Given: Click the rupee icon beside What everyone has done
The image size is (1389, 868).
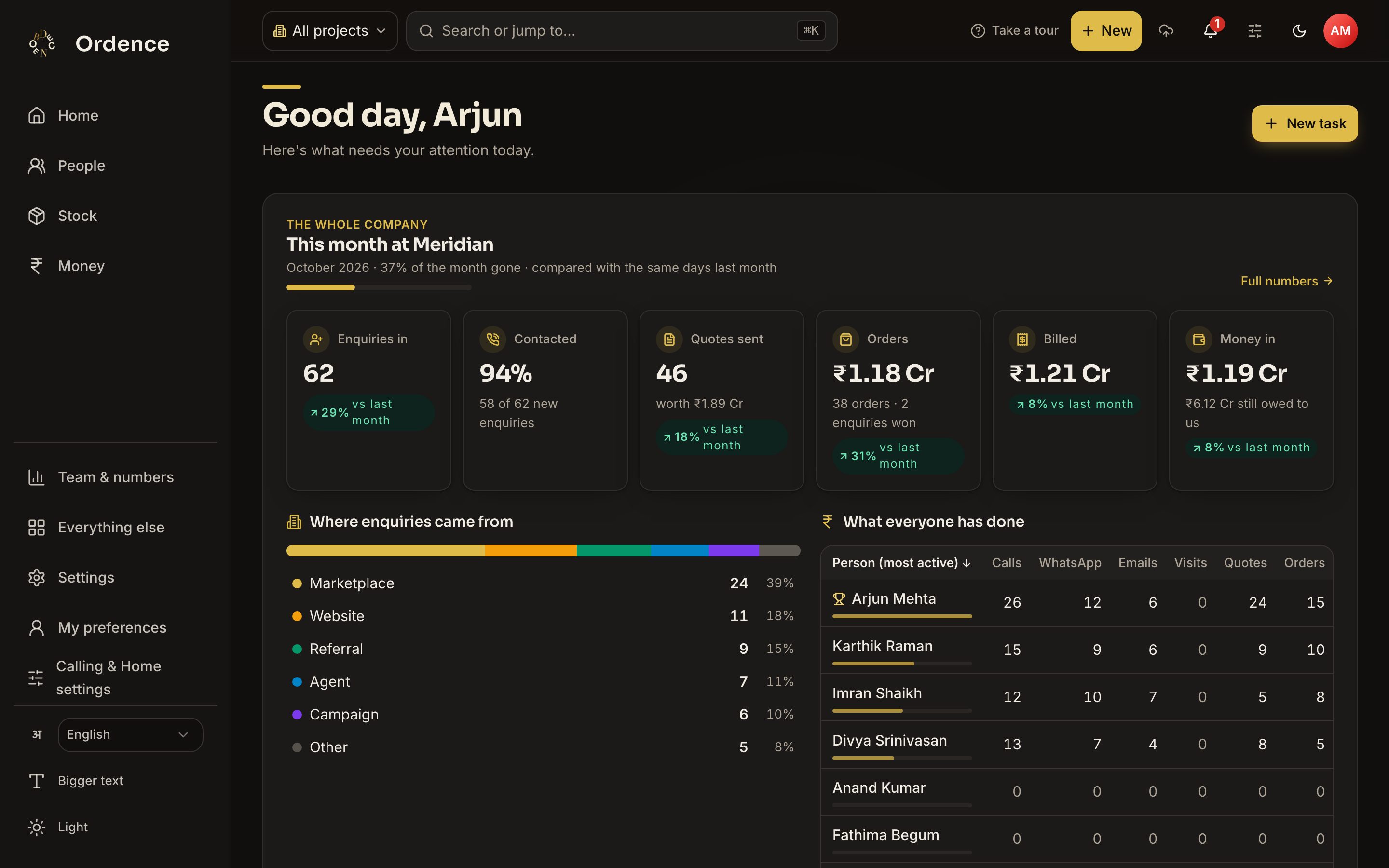Looking at the screenshot, I should 827,521.
